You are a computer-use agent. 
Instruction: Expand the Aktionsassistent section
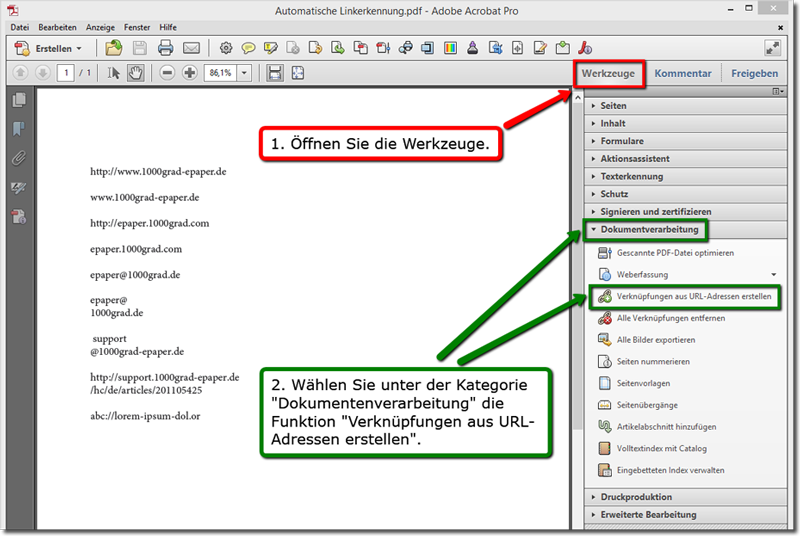(685, 159)
